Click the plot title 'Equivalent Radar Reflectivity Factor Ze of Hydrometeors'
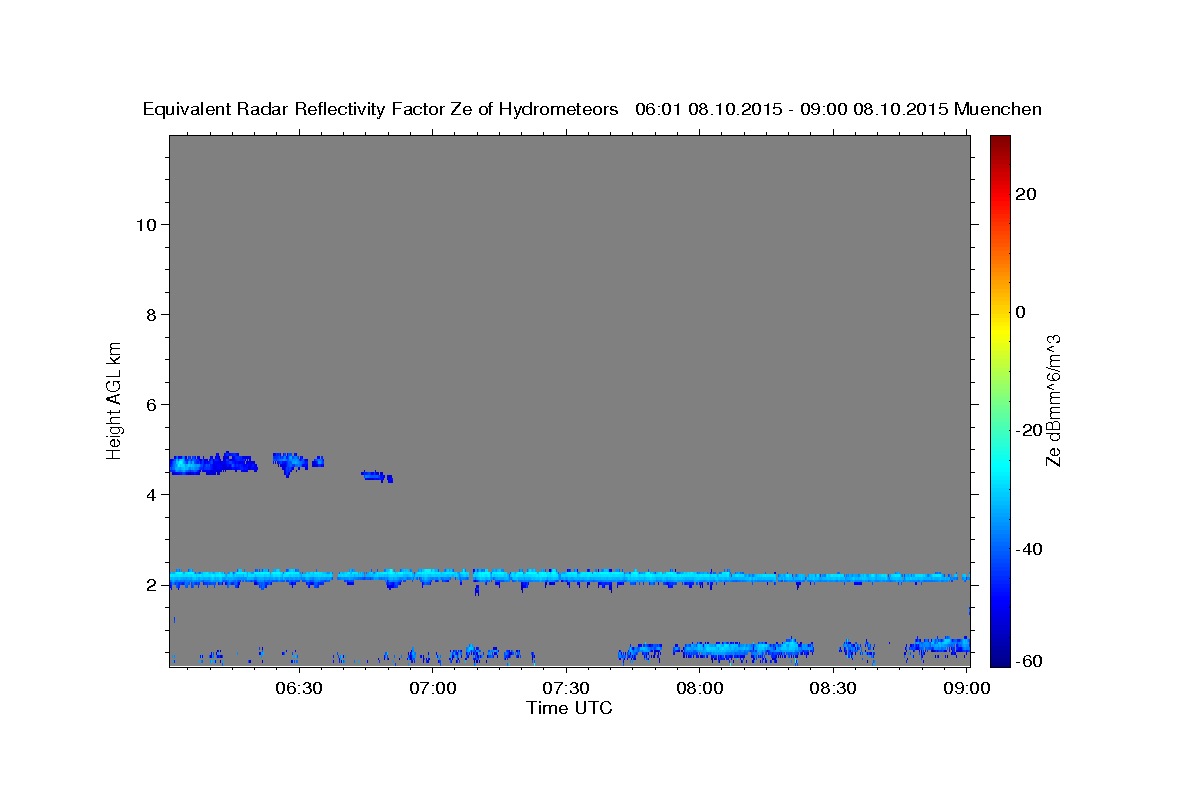Image resolution: width=1200 pixels, height=800 pixels. click(x=380, y=109)
